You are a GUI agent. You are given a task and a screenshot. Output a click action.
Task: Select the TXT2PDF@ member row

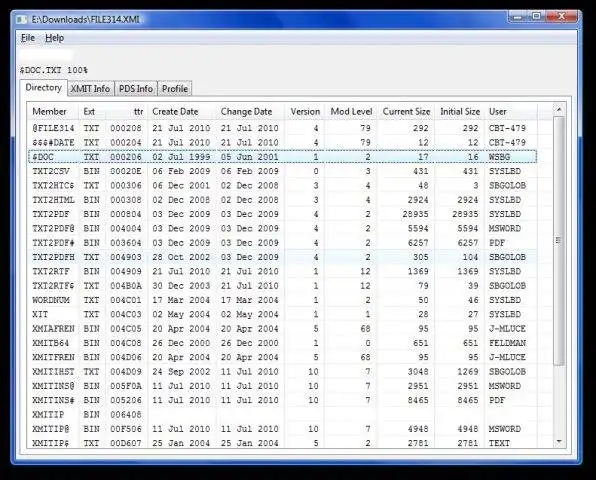[x=282, y=228]
